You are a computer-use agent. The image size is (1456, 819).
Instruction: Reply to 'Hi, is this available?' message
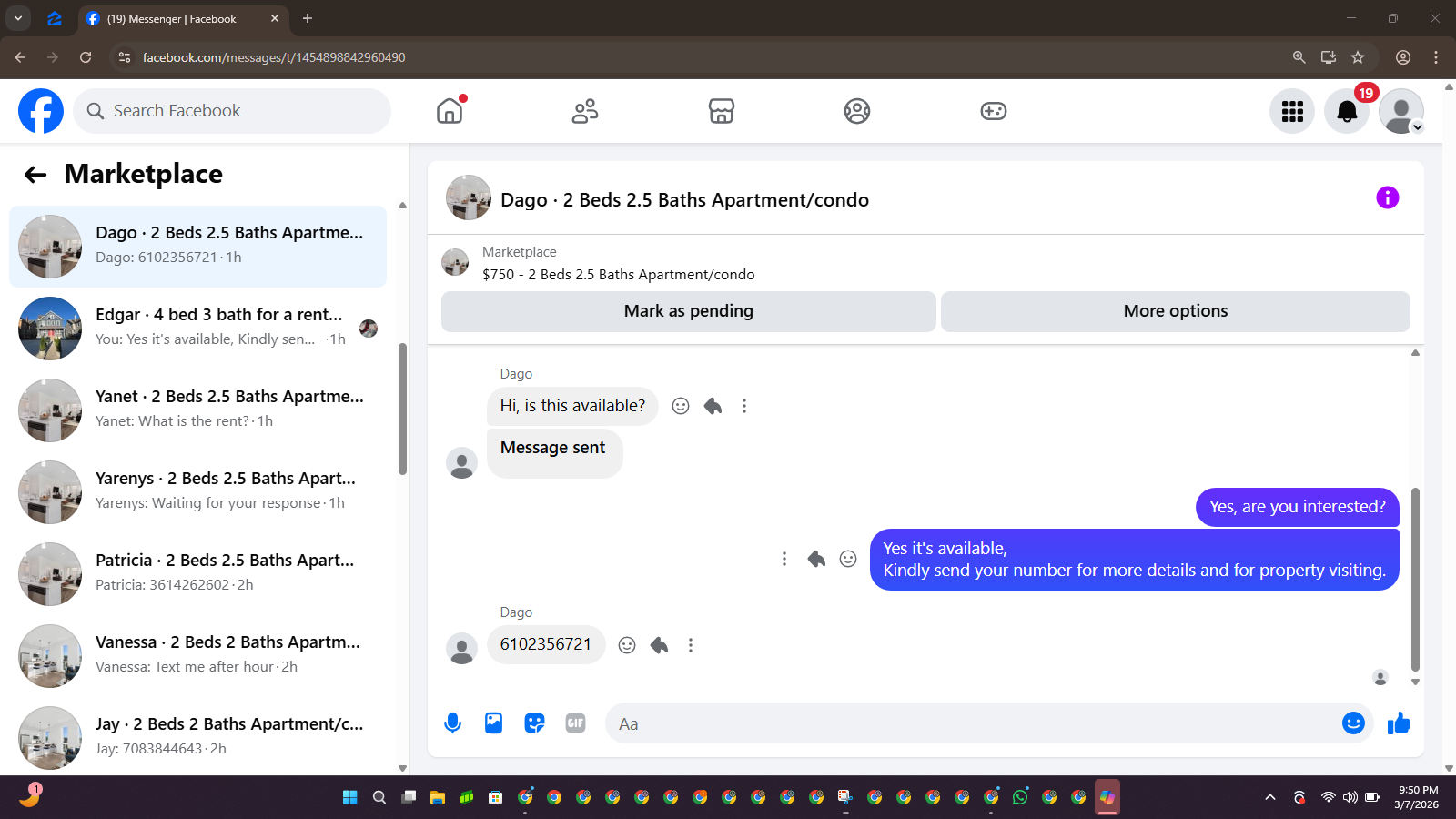pos(713,406)
